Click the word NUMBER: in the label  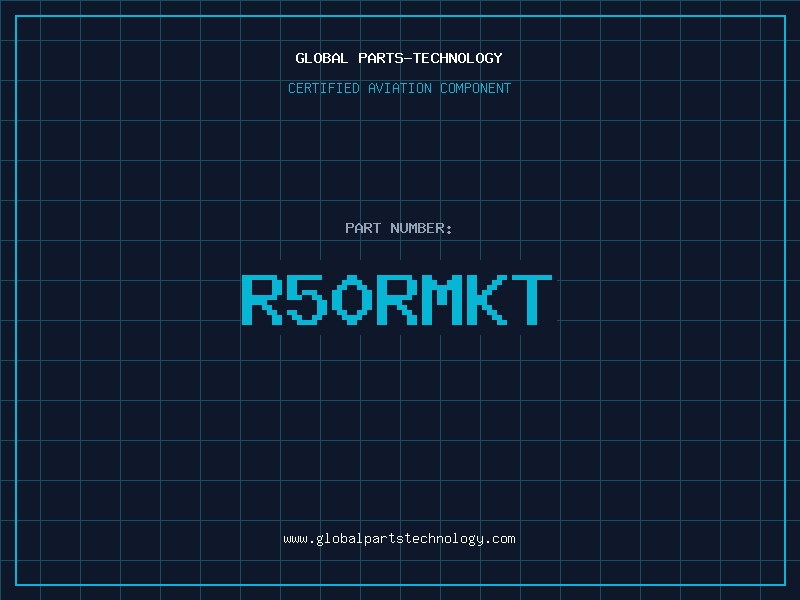pyautogui.click(x=420, y=228)
